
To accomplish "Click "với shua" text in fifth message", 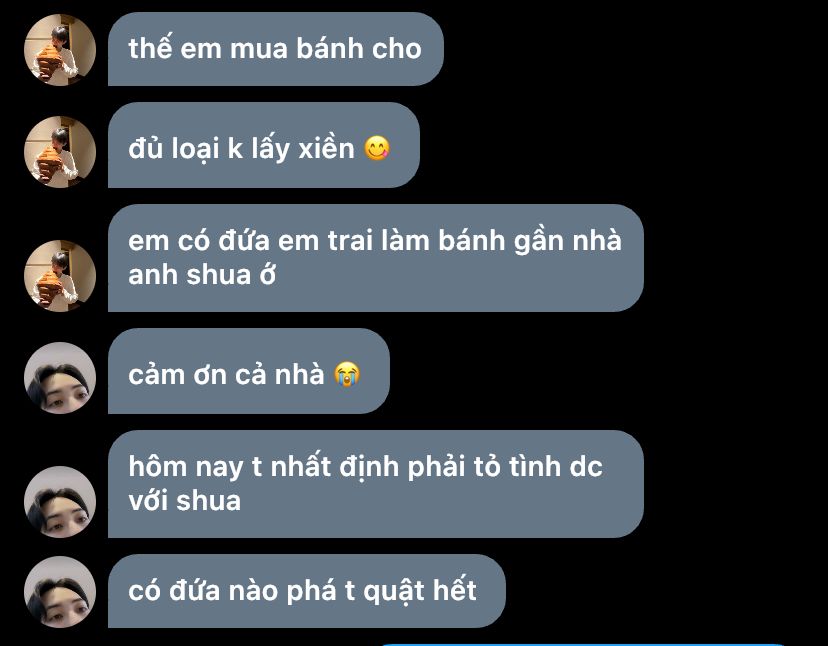I will click(184, 501).
